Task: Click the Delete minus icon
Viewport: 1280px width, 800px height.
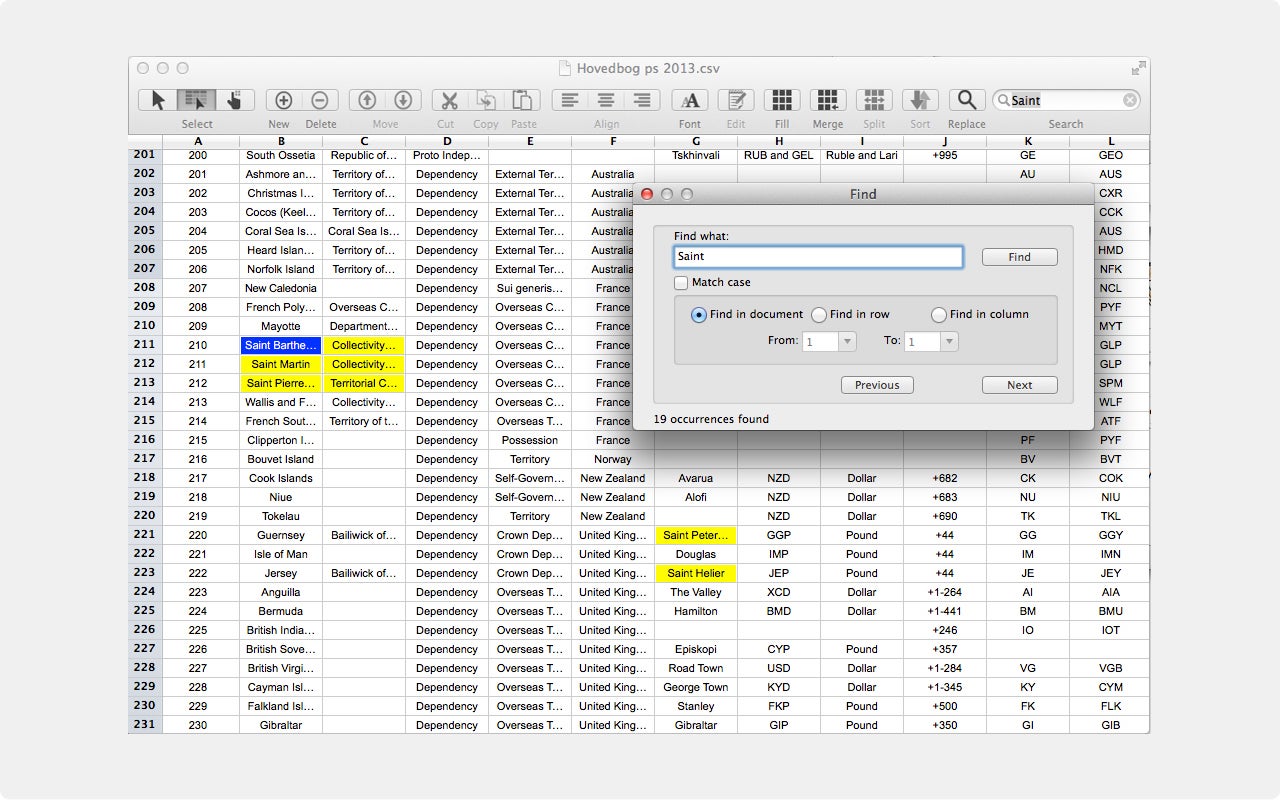Action: point(320,100)
